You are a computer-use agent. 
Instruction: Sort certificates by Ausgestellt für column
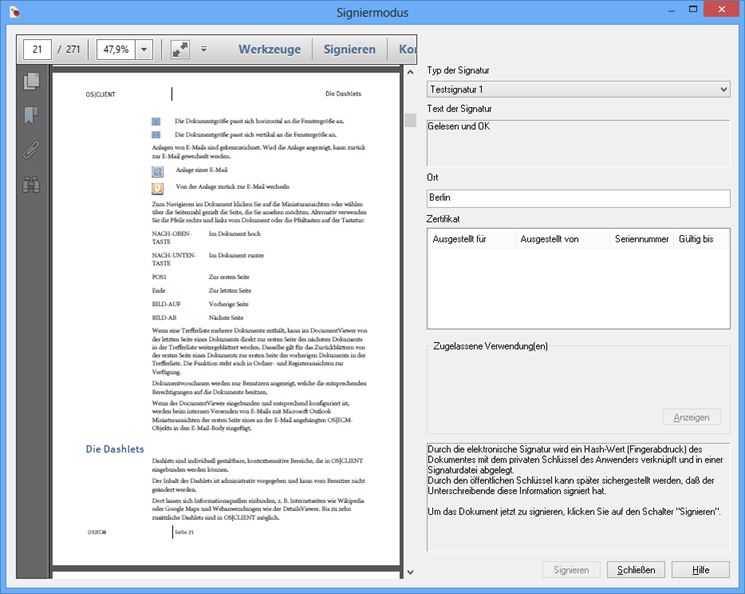(x=471, y=239)
